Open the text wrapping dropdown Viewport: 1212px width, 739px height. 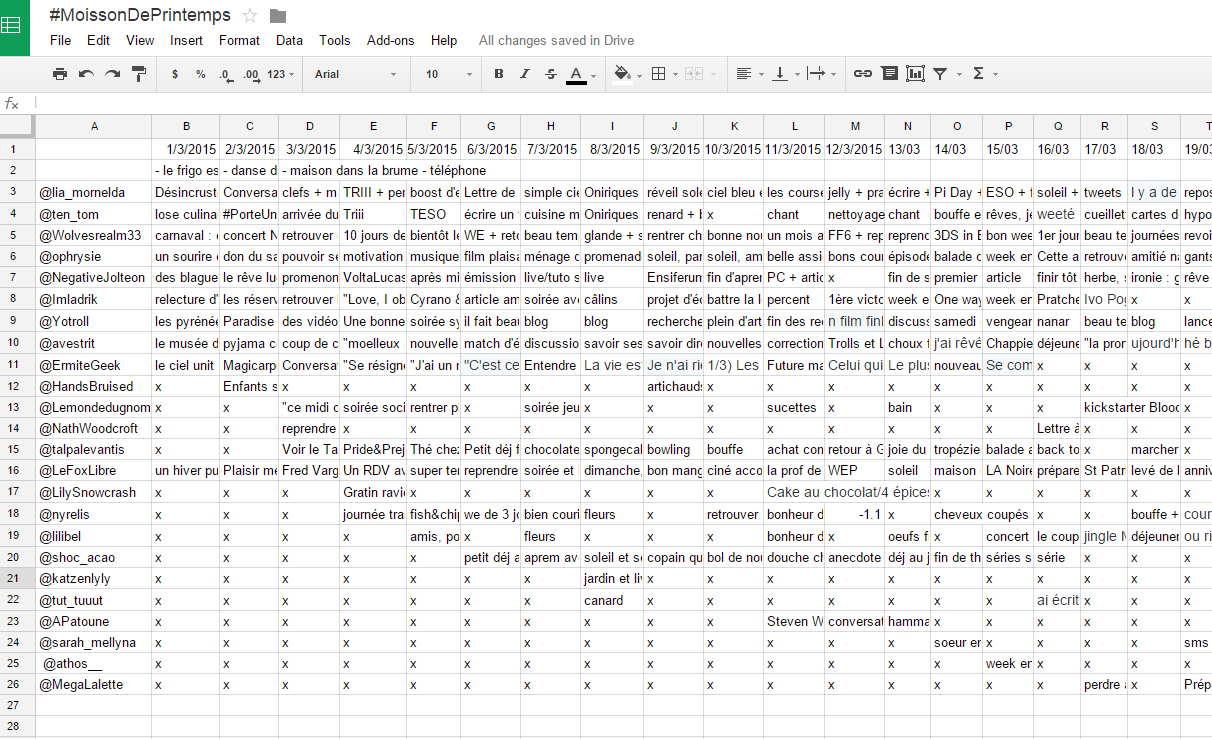click(x=820, y=74)
